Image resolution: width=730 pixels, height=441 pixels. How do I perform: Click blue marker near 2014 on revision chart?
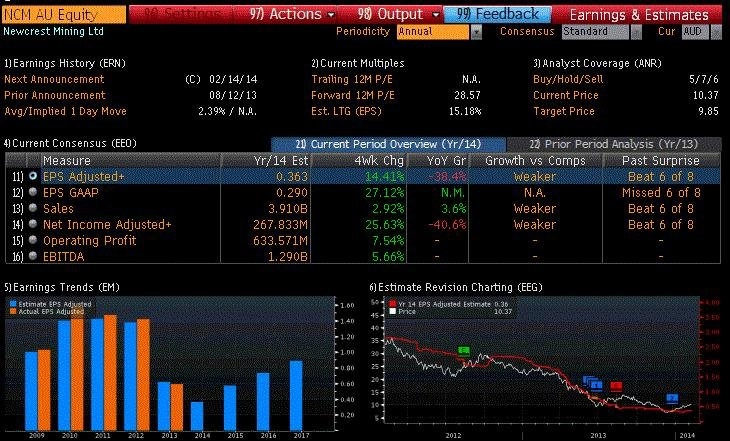click(x=672, y=398)
